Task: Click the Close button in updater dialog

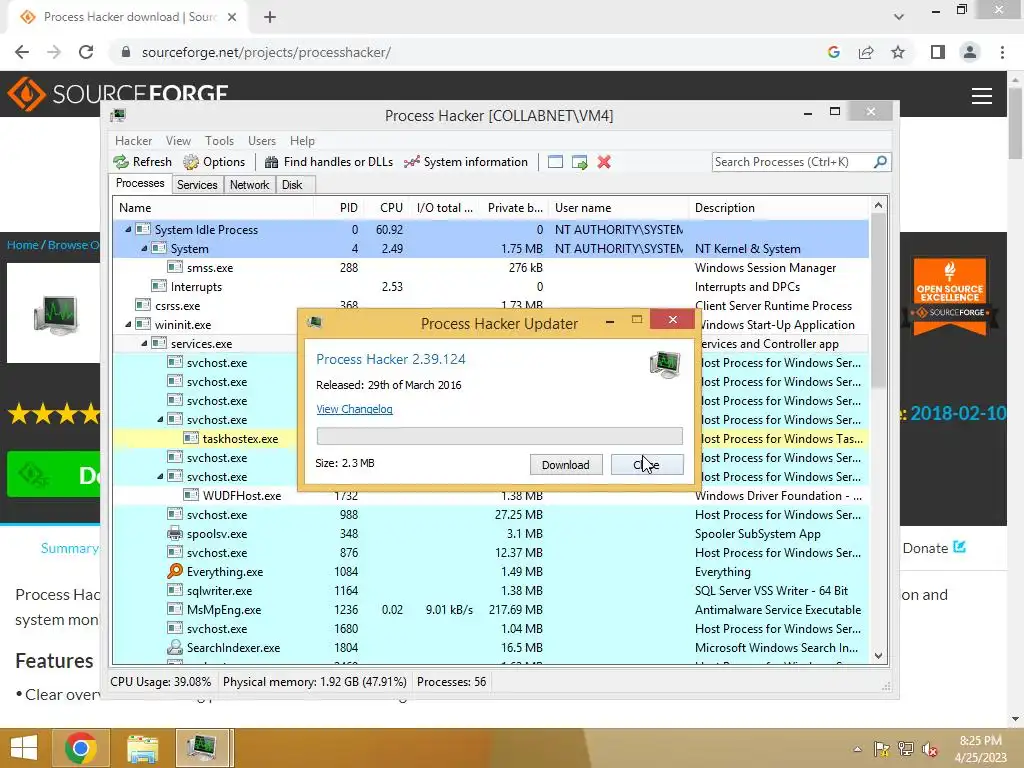Action: click(x=647, y=464)
